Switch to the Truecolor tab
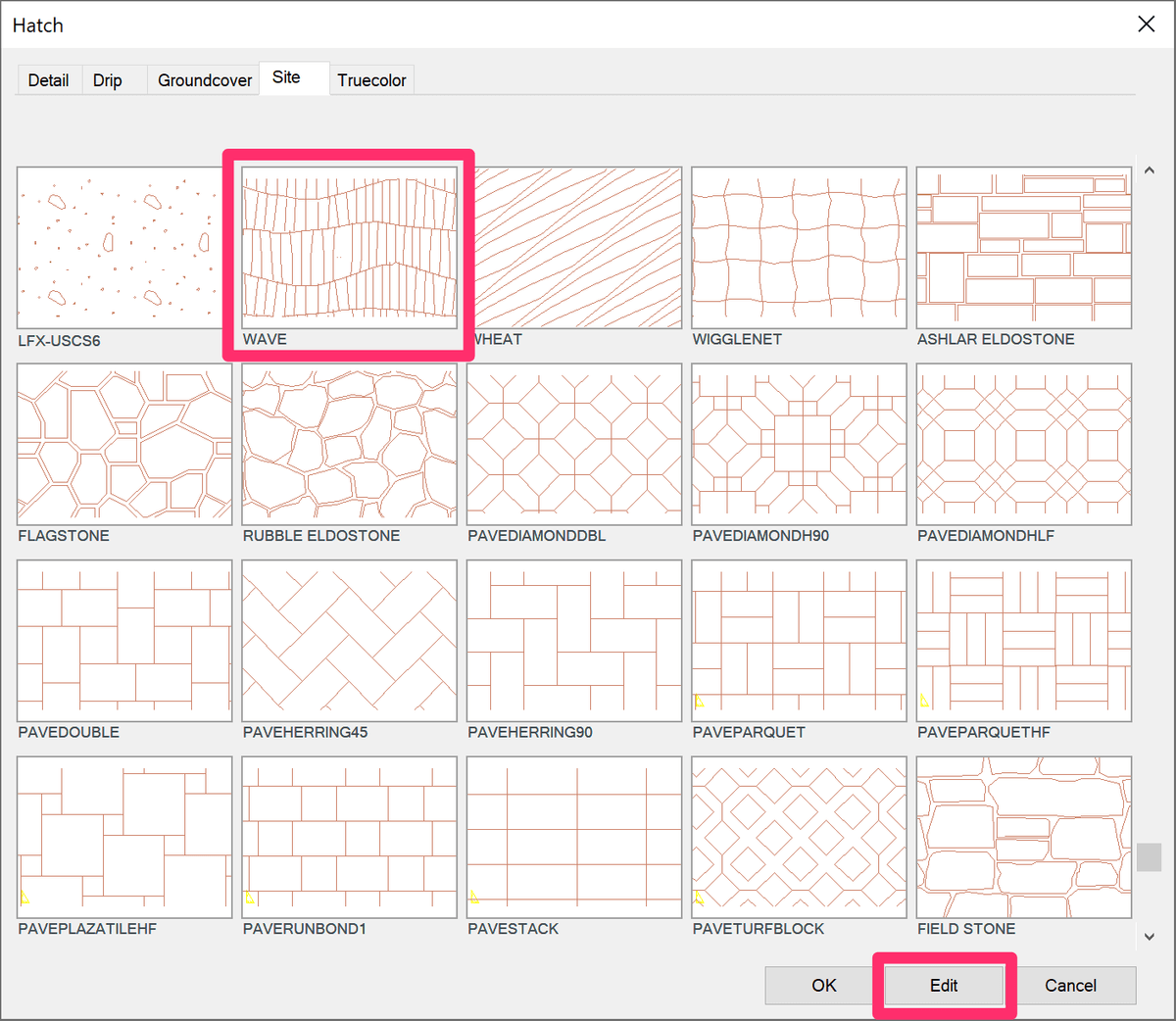The height and width of the screenshot is (1021, 1176). point(371,80)
